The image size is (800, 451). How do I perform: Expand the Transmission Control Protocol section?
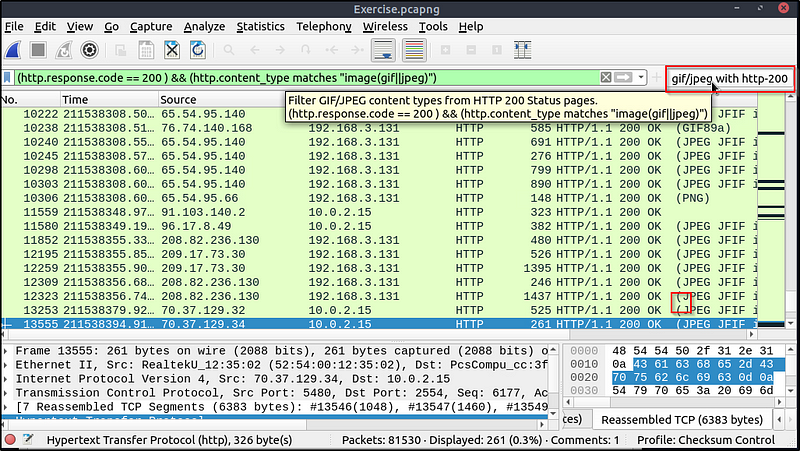8,392
